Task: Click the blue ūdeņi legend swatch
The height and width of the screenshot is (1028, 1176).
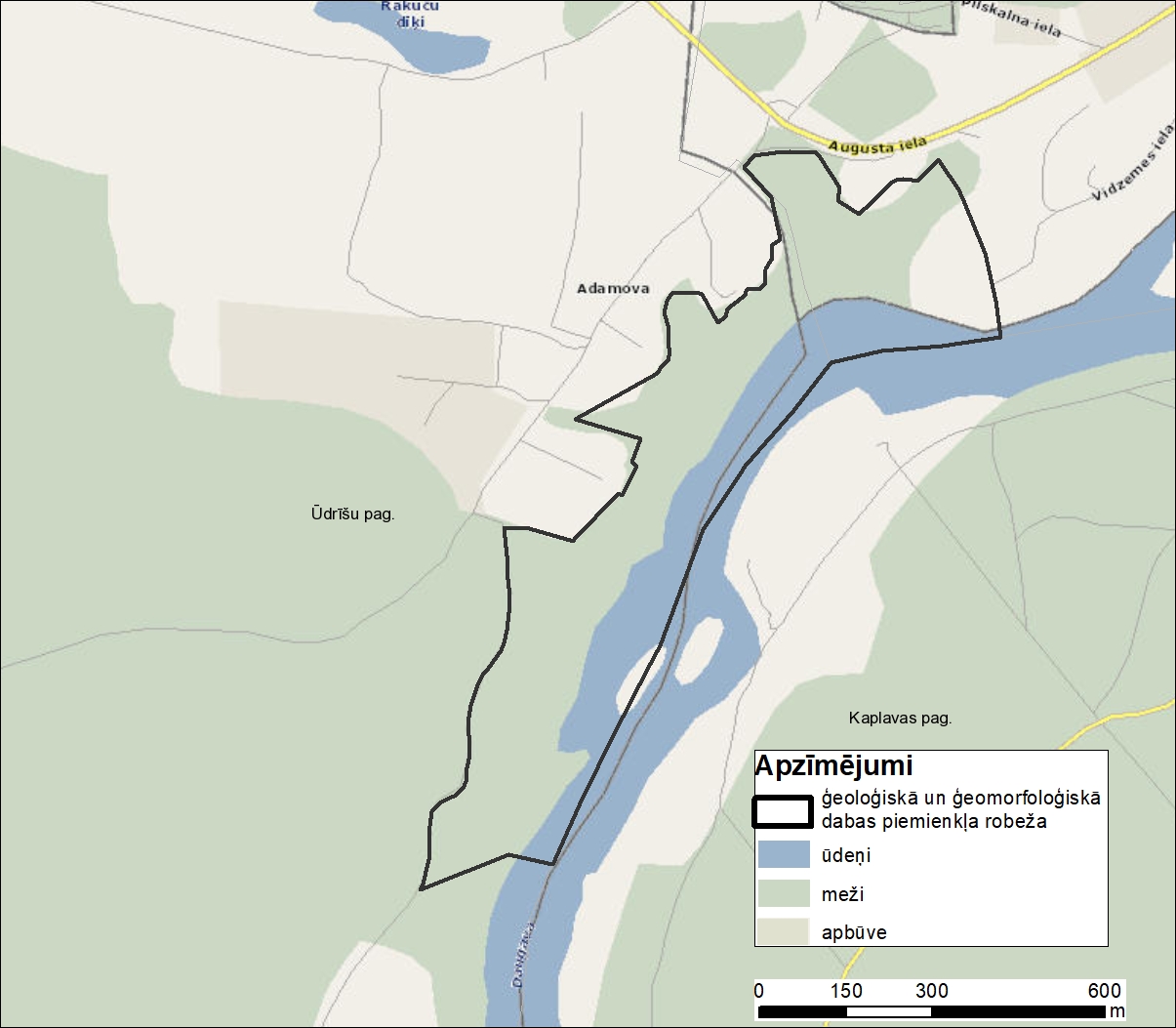Action: pos(784,855)
